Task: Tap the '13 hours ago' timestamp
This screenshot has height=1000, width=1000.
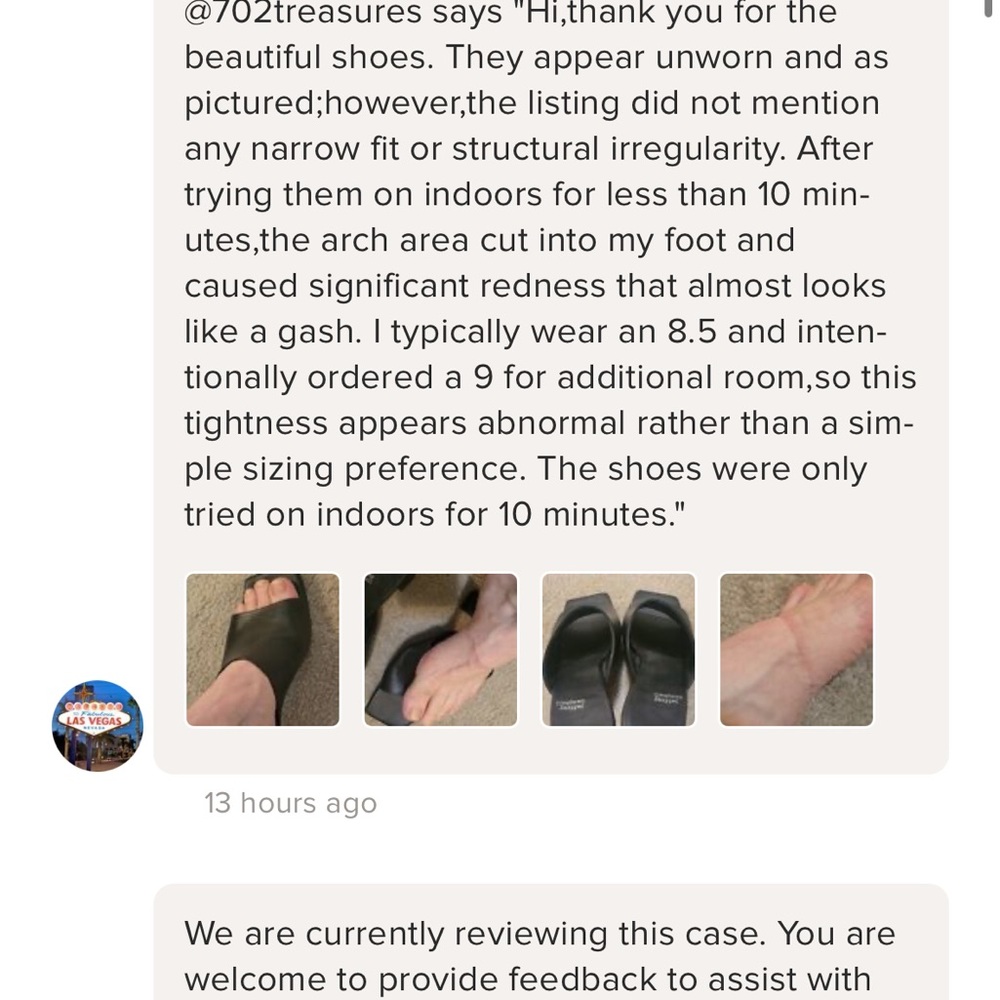Action: click(x=290, y=802)
